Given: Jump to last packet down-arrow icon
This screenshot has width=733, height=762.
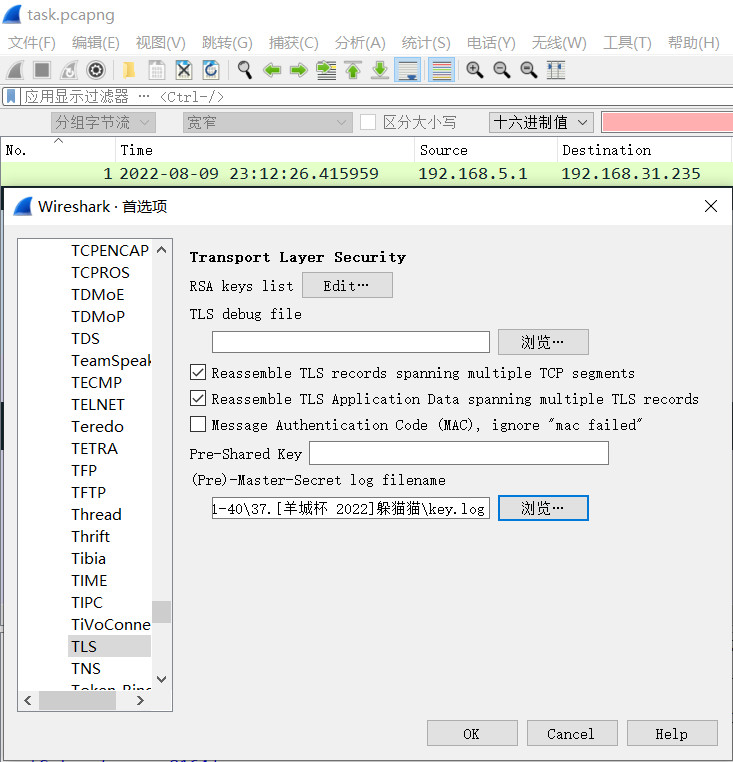Looking at the screenshot, I should point(380,70).
